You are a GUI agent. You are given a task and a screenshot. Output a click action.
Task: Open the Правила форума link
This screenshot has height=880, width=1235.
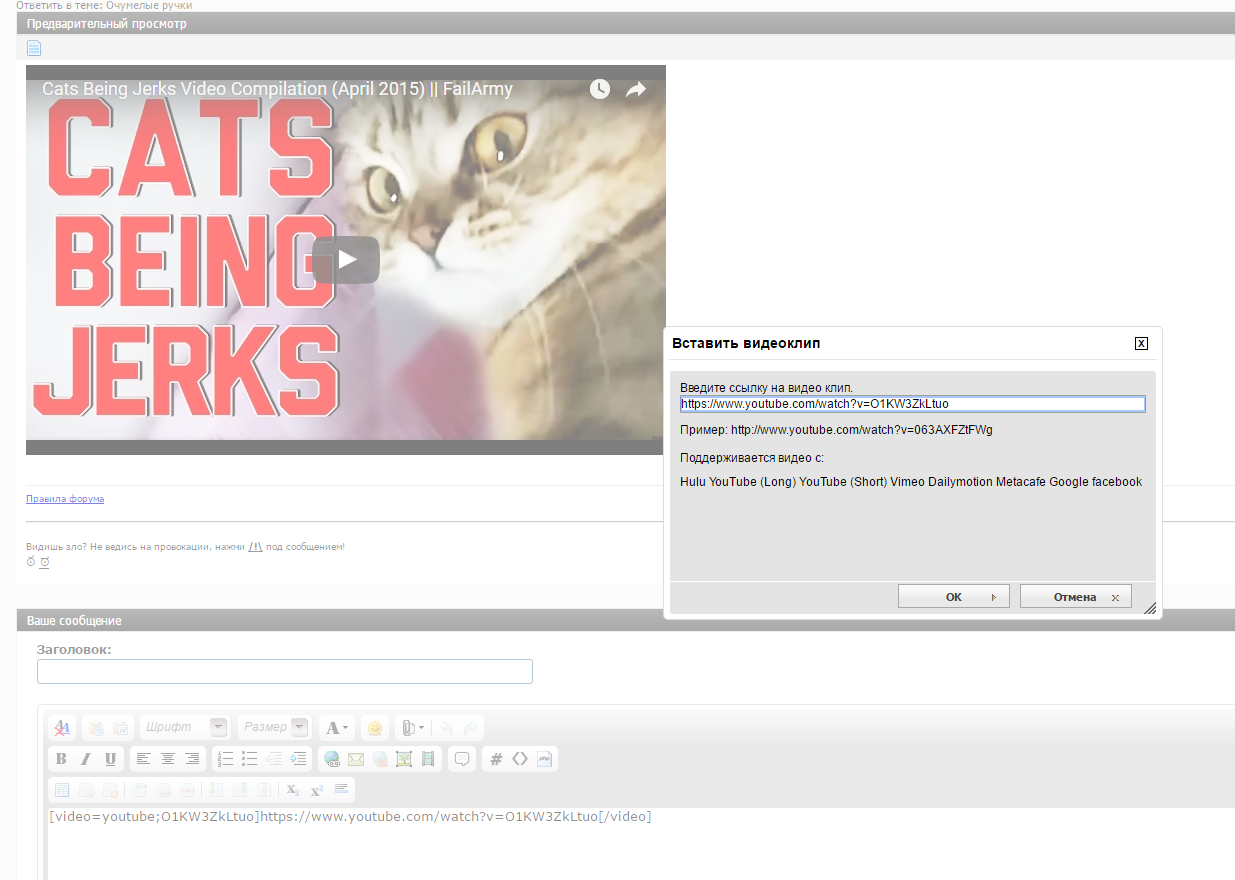pos(65,499)
